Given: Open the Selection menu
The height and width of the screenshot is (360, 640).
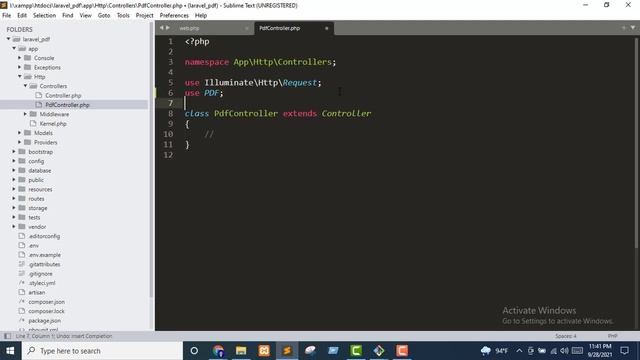Looking at the screenshot, I should [x=44, y=16].
